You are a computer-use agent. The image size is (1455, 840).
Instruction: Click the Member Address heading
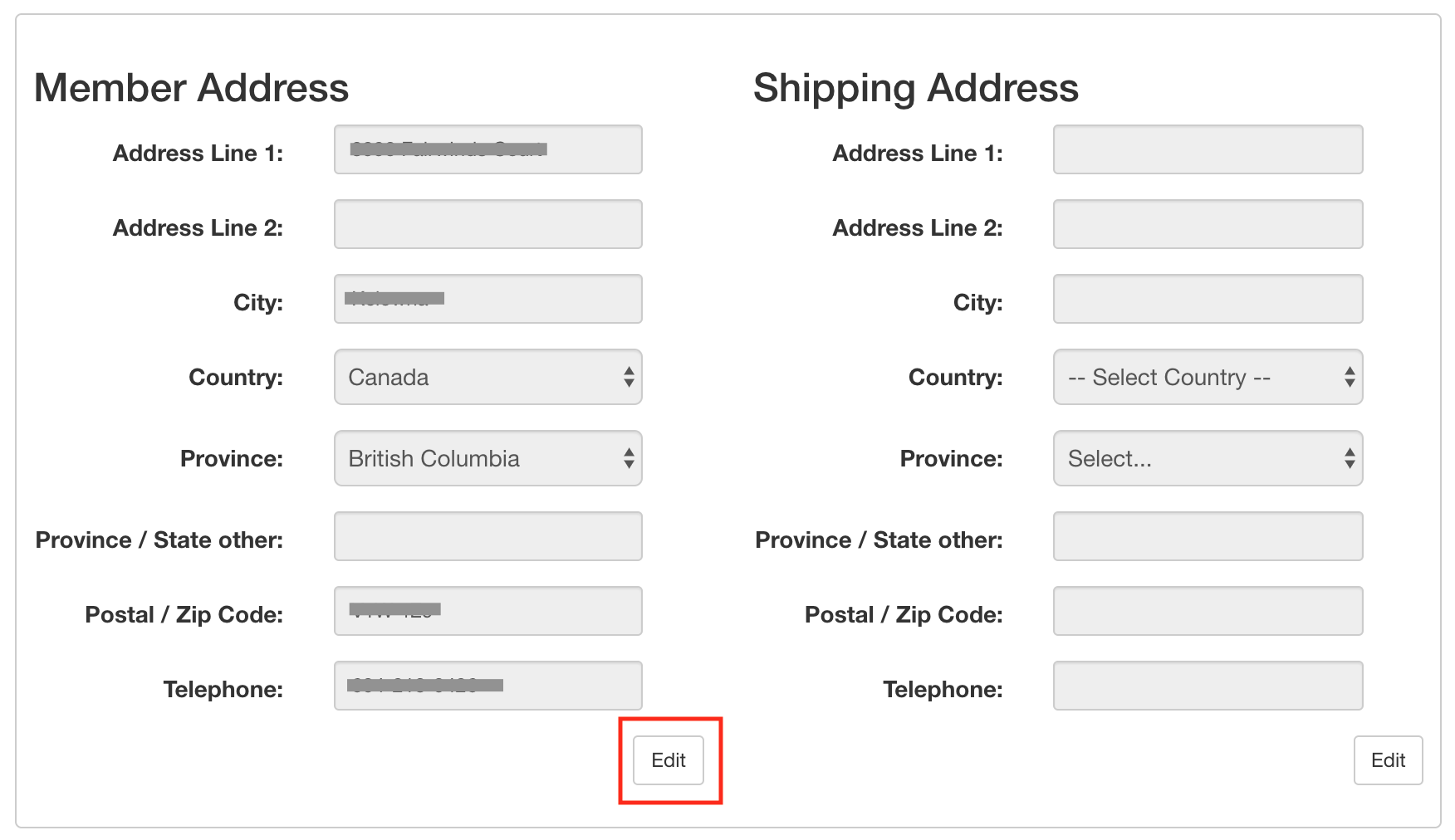[191, 88]
